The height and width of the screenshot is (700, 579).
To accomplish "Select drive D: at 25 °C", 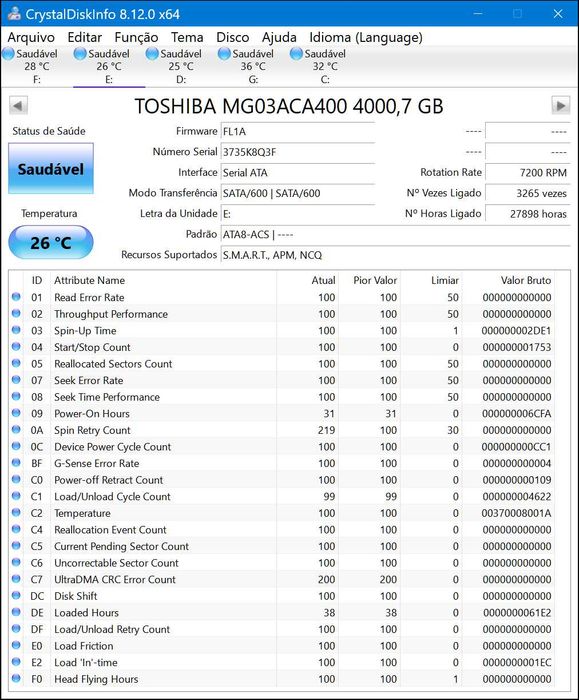I will point(181,66).
